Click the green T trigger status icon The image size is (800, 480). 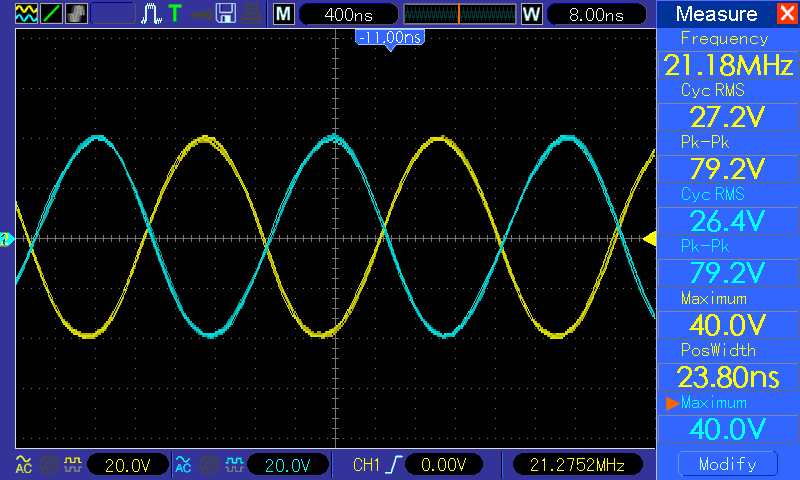[x=175, y=14]
